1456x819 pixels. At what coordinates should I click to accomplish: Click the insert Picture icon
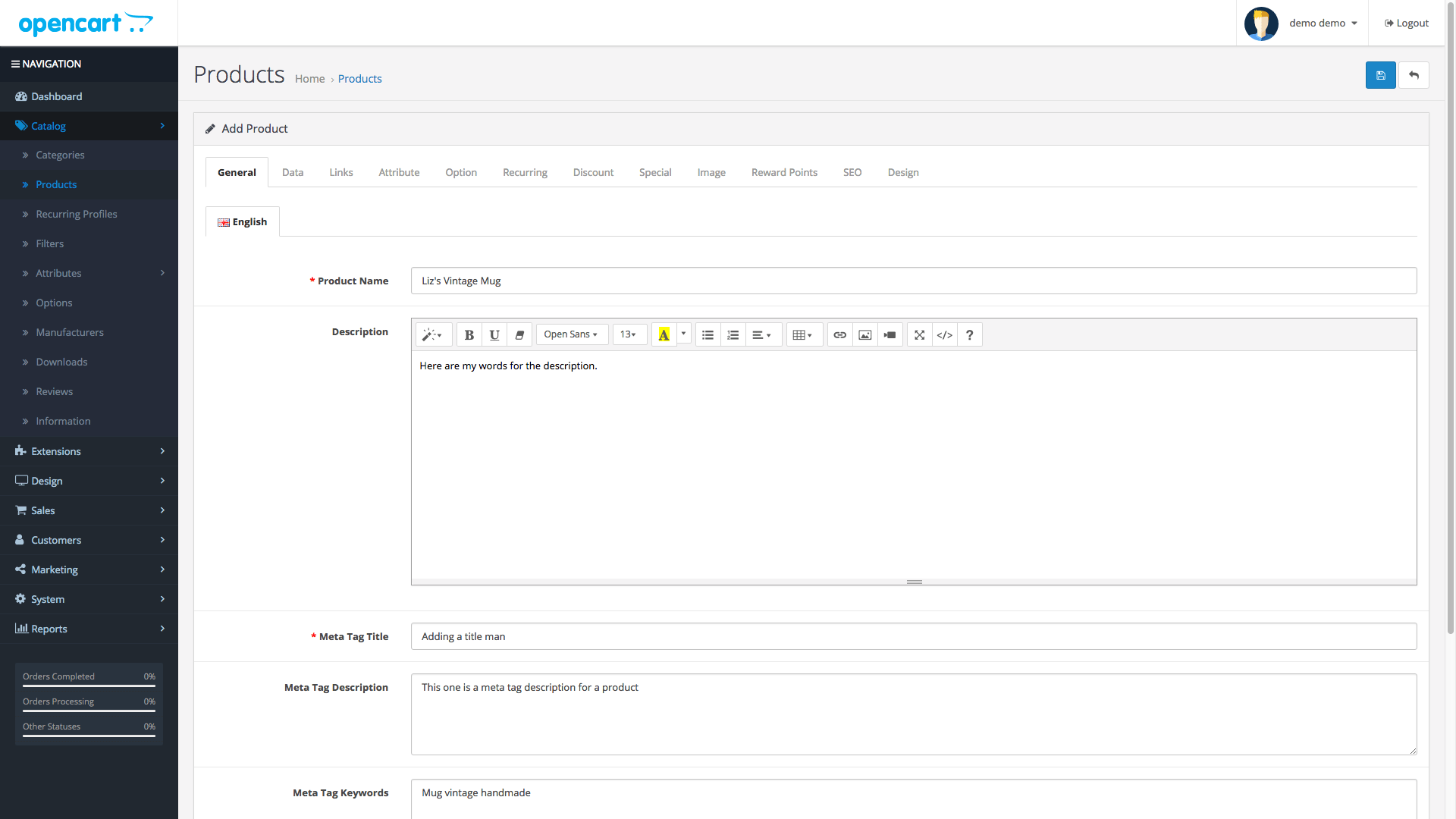(x=864, y=334)
